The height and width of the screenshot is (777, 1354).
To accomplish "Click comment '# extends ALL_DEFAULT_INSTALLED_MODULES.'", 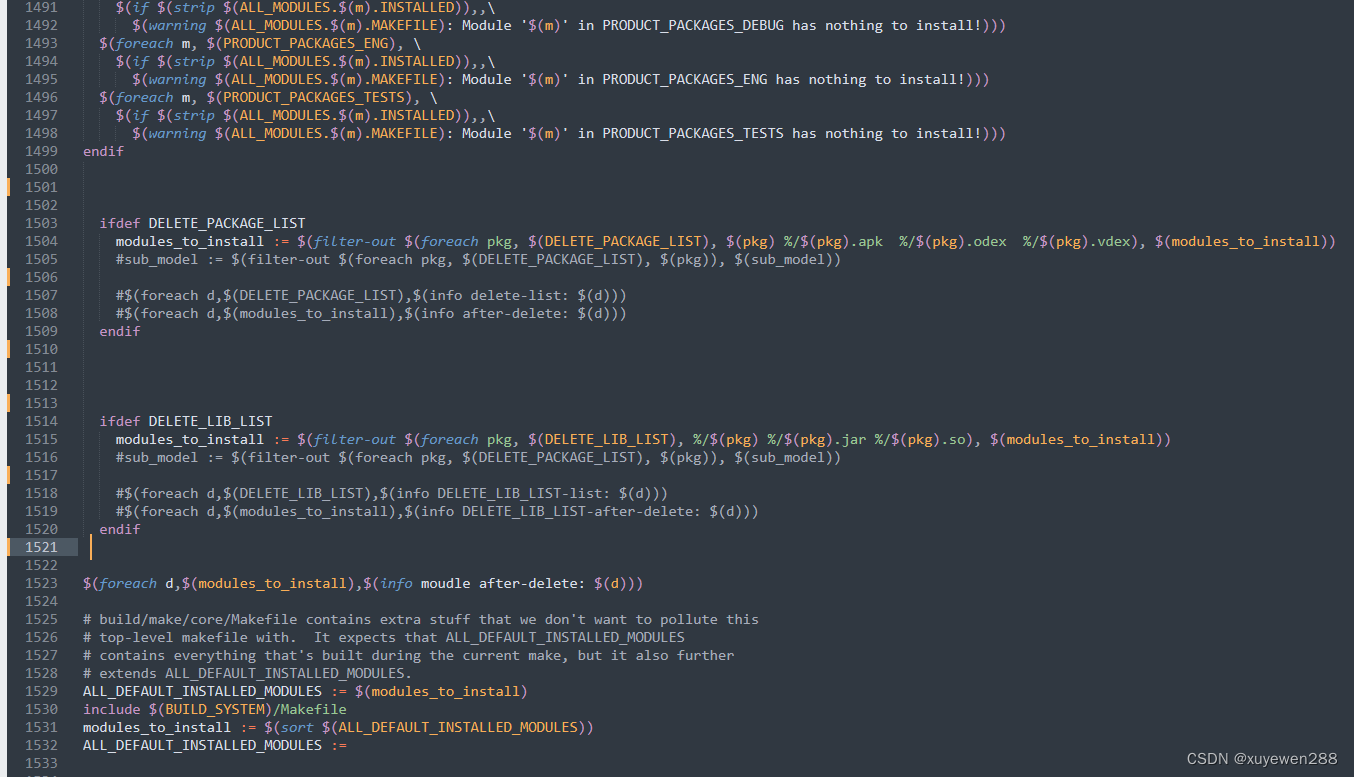I will [248, 673].
